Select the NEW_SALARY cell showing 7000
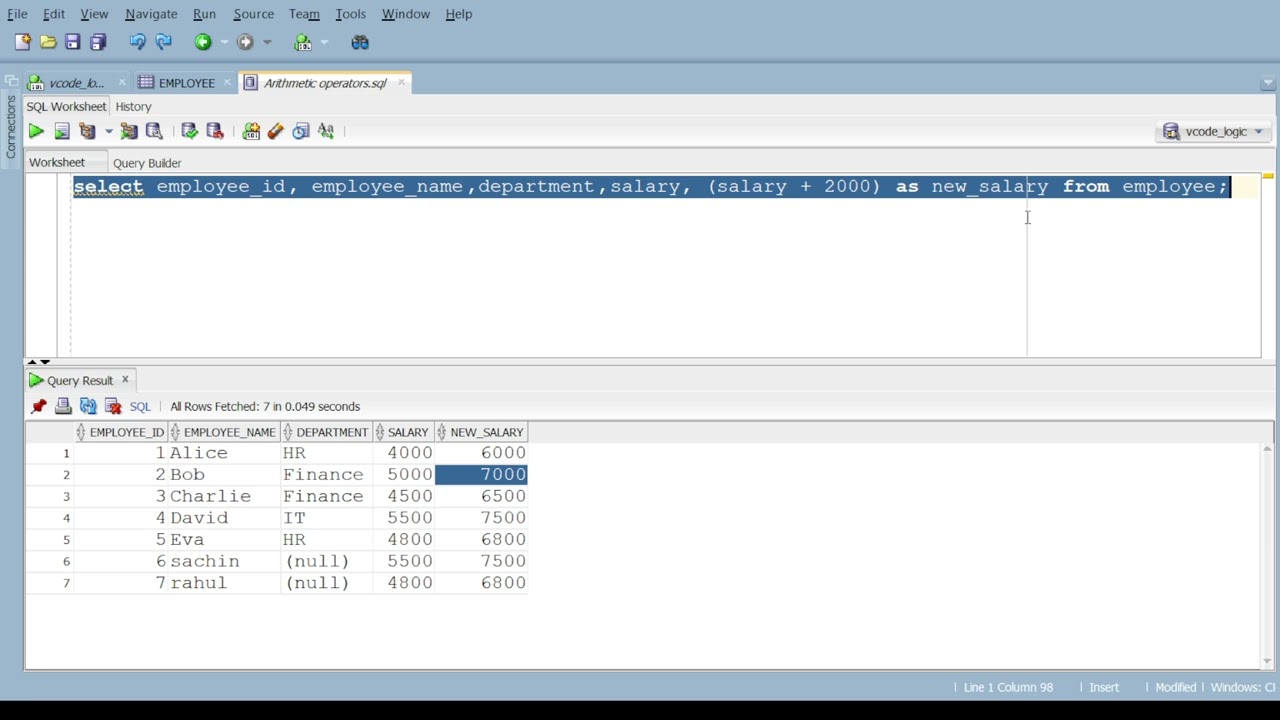The image size is (1280, 720). [x=481, y=474]
